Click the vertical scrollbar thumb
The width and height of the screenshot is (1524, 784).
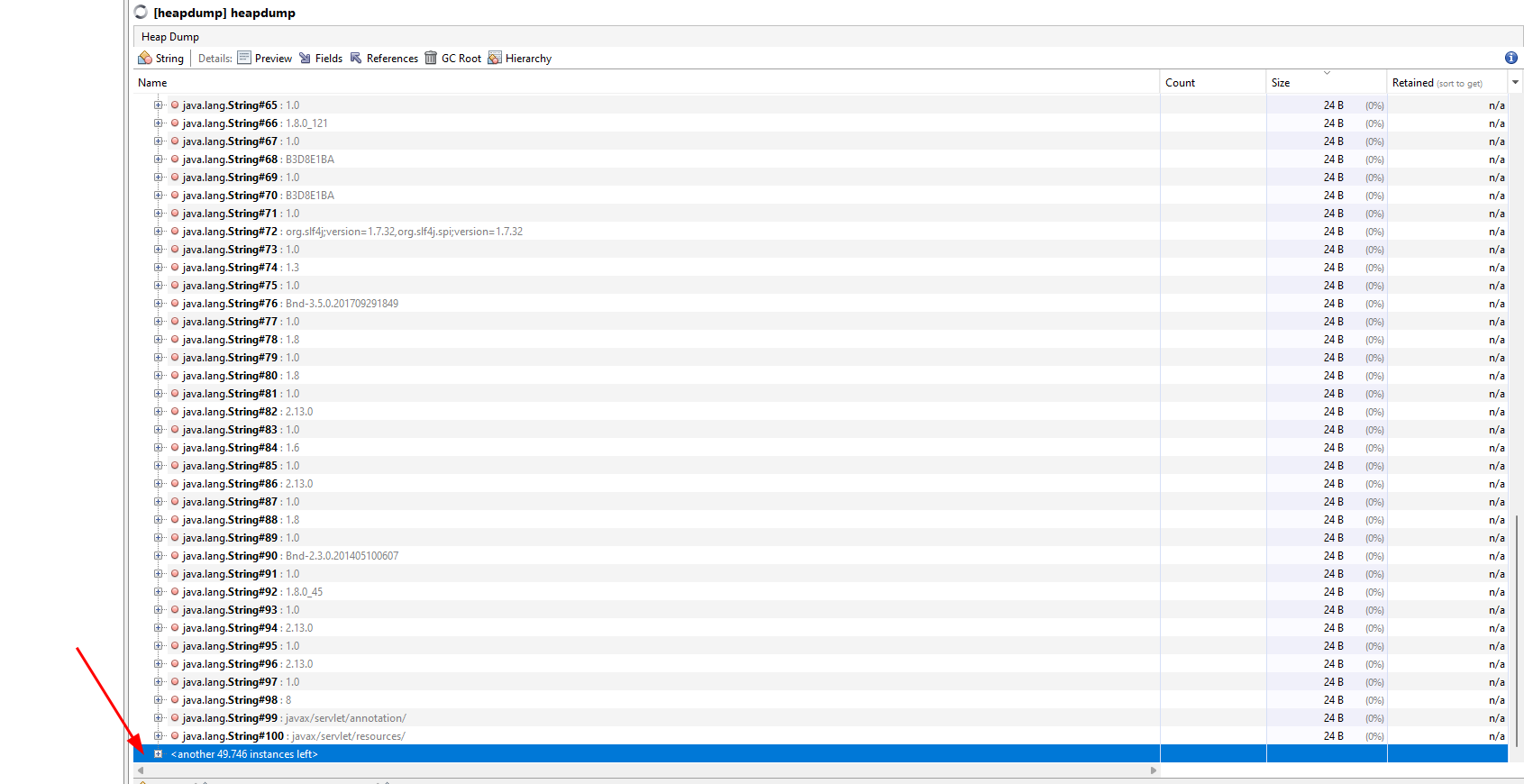[1518, 631]
